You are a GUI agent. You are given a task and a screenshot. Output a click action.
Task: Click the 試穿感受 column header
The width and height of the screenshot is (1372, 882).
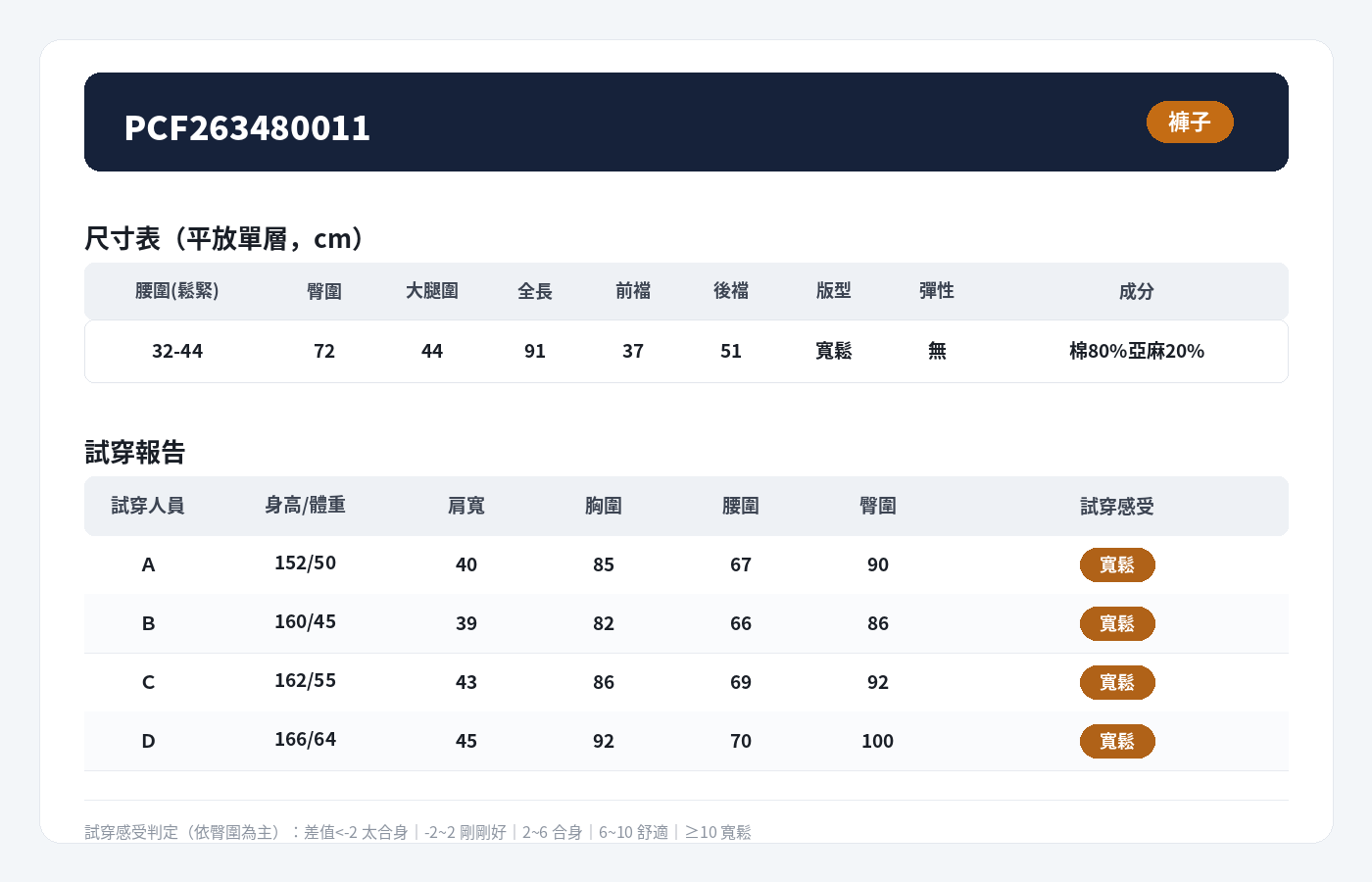1117,506
